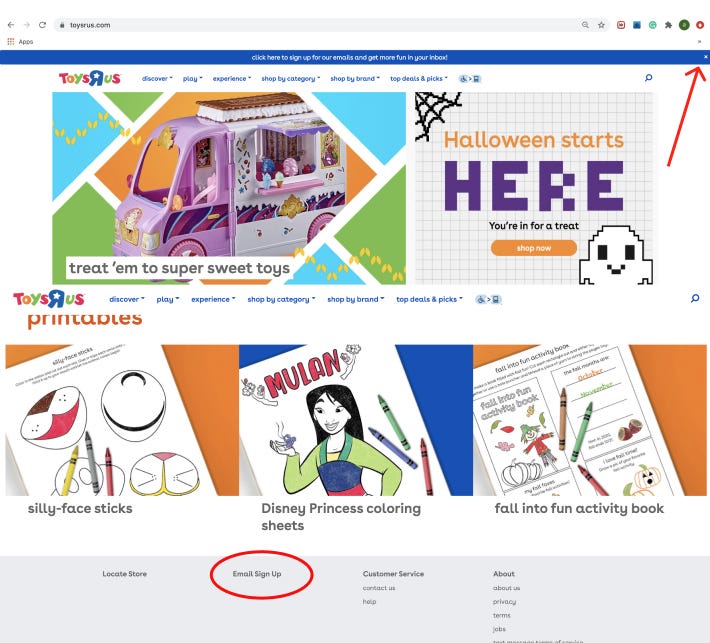Click 'Disney Princess coloring sheets' title
Viewport: 710px width, 643px height.
click(341, 517)
